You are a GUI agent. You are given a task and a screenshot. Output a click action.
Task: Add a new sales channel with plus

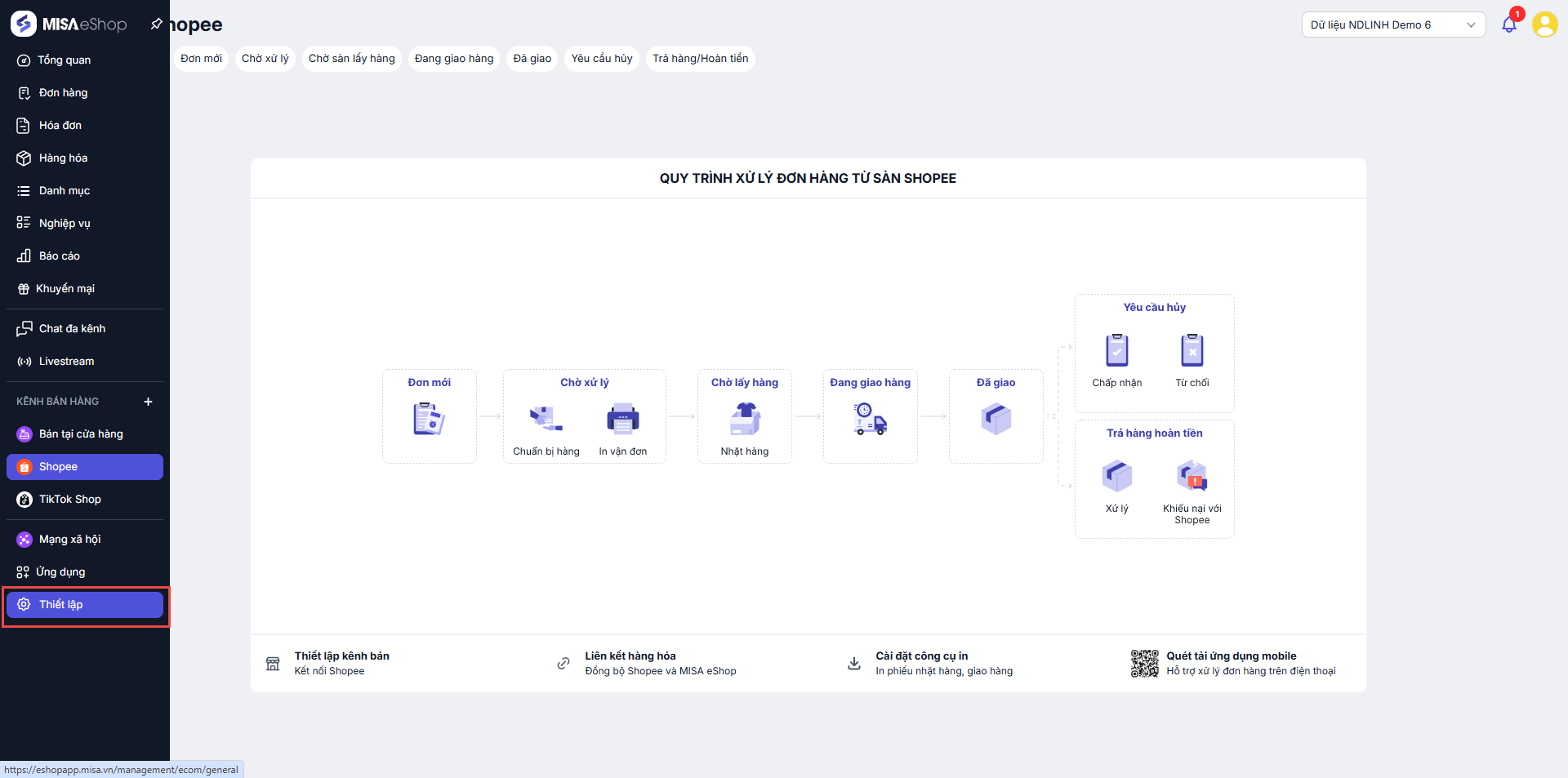point(148,402)
